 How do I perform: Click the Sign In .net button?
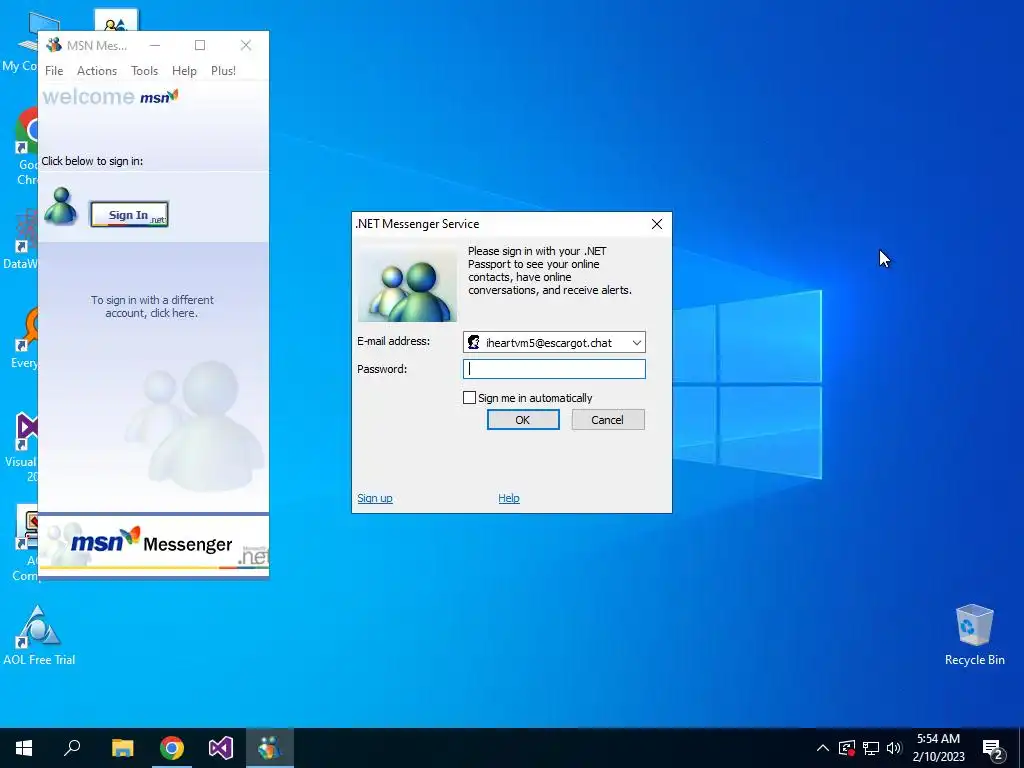coord(129,214)
